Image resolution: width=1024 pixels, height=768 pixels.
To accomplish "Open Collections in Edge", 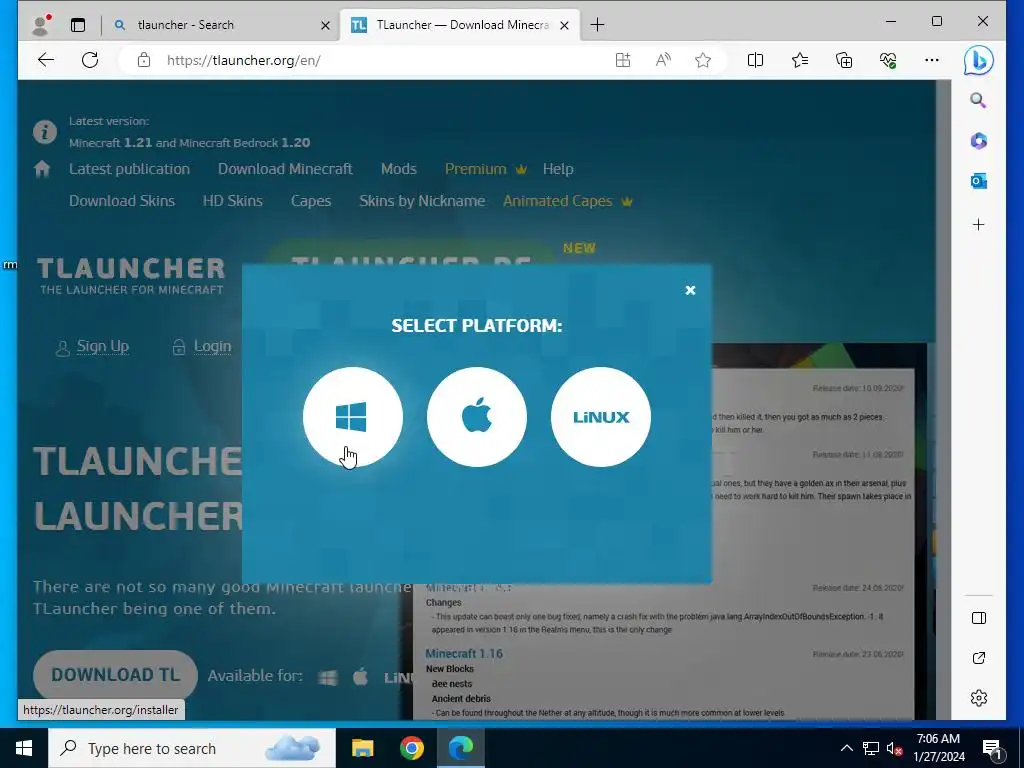I will pyautogui.click(x=844, y=60).
